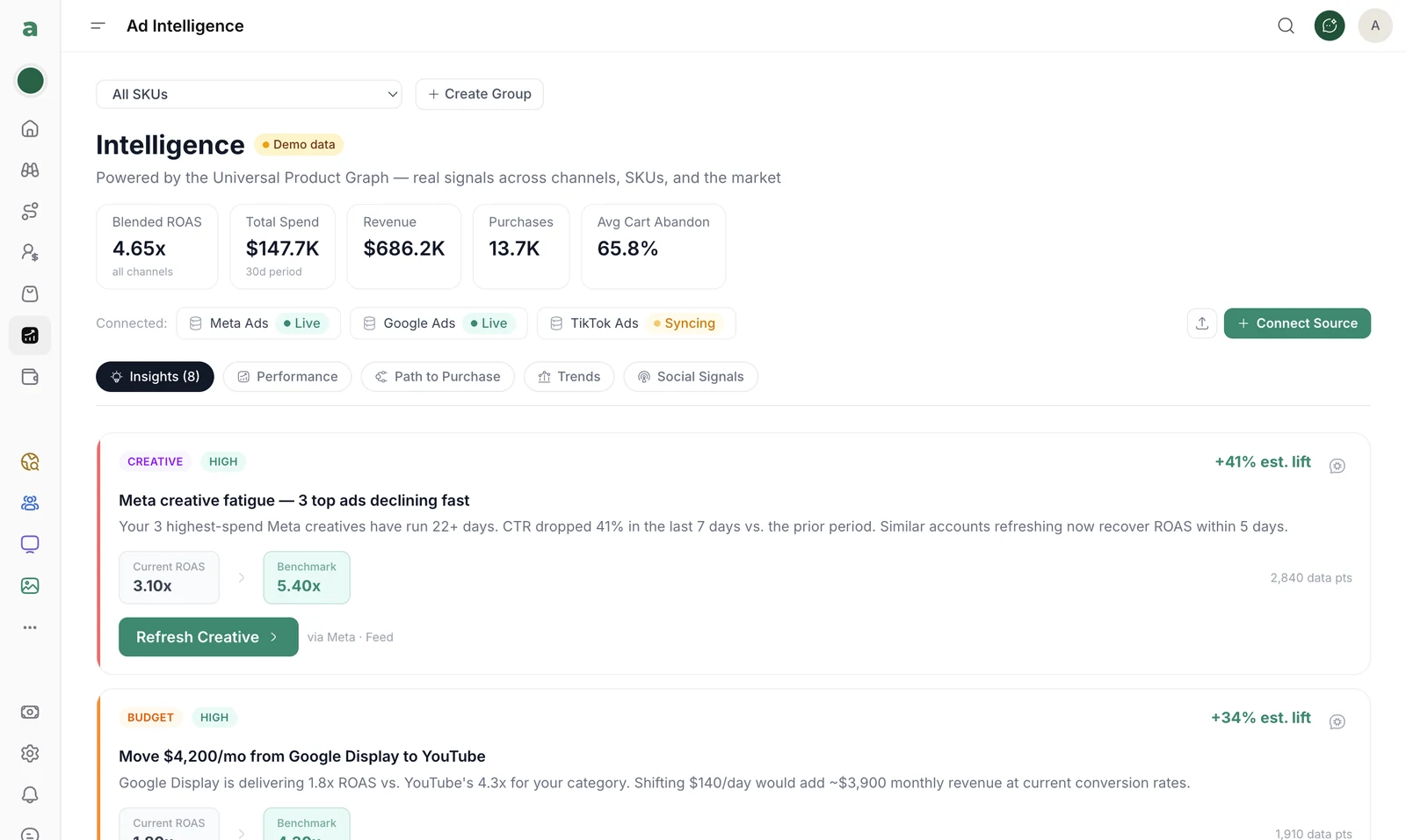Click the Blended ROAS 4.65x card

coord(156,246)
